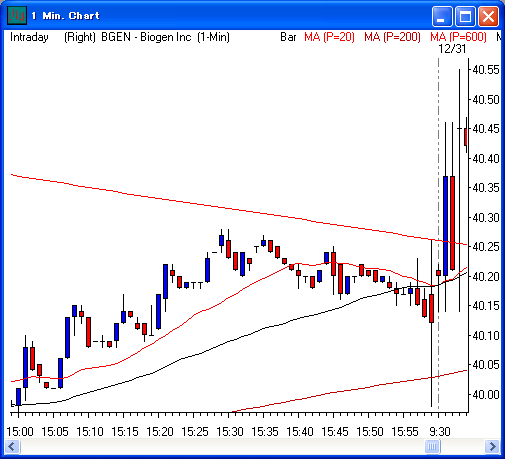Click the 12/31 date marker label
Image resolution: width=505 pixels, height=459 pixels.
point(452,49)
